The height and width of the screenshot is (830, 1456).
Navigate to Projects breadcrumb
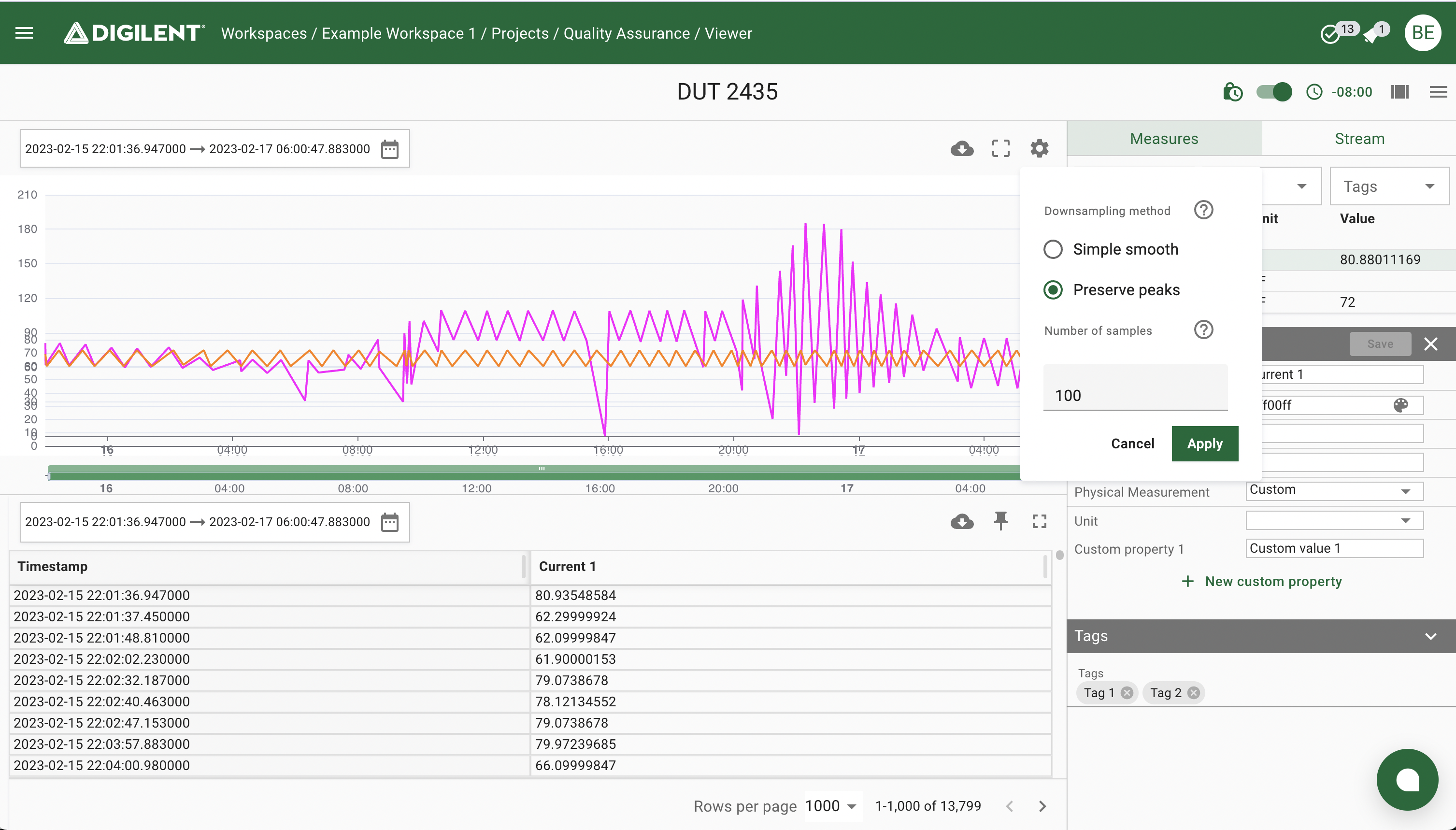tap(520, 33)
